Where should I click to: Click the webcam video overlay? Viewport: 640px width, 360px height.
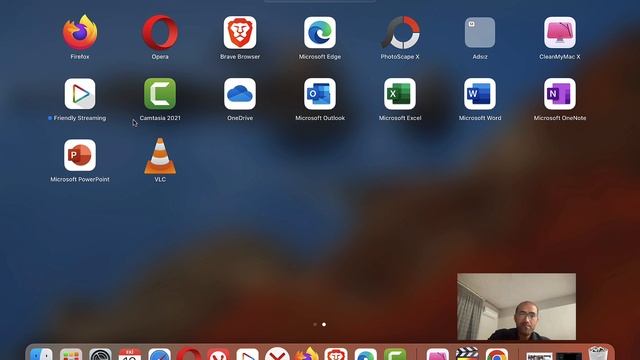516,307
